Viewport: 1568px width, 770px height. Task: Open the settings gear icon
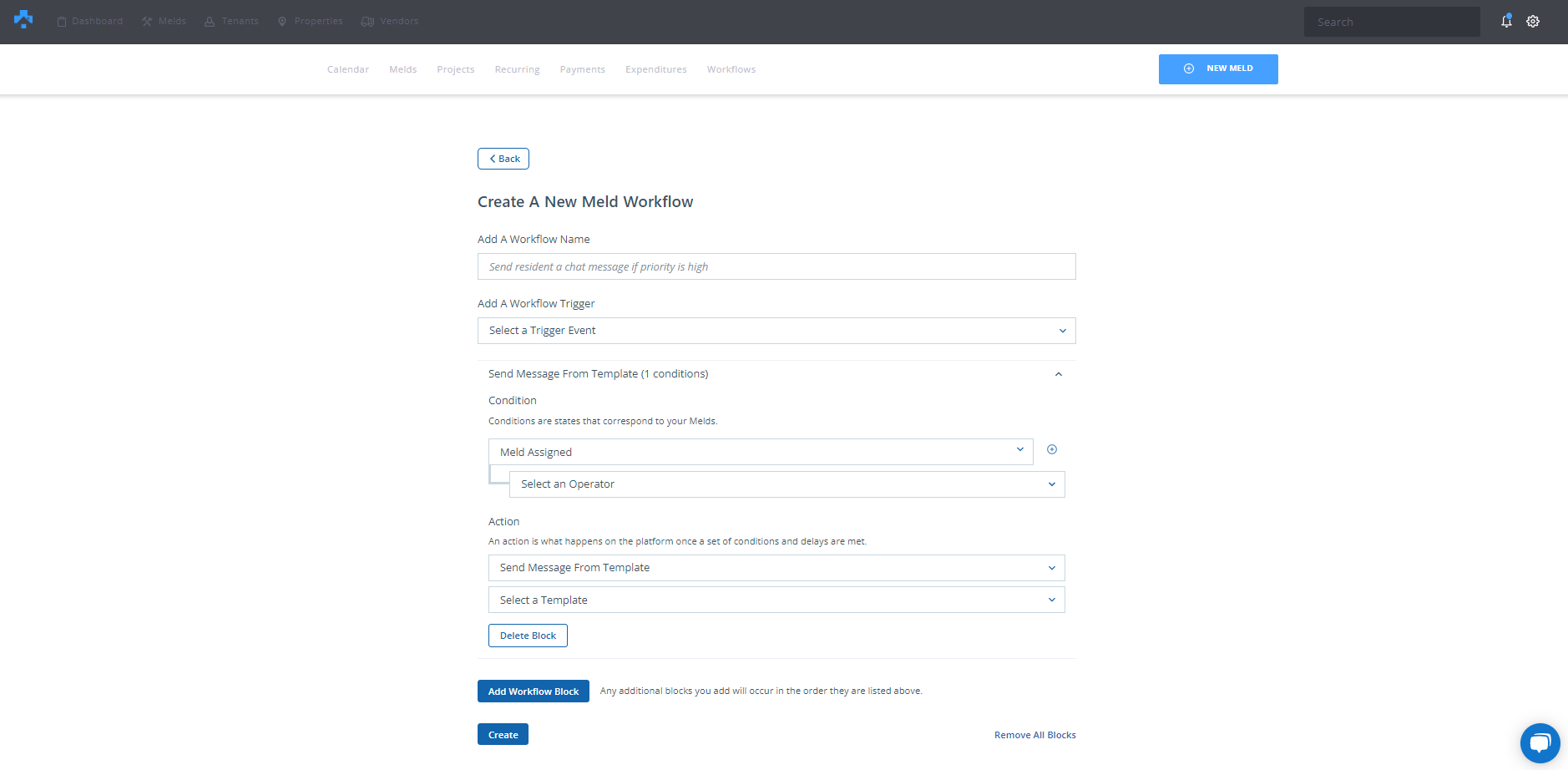click(x=1533, y=22)
